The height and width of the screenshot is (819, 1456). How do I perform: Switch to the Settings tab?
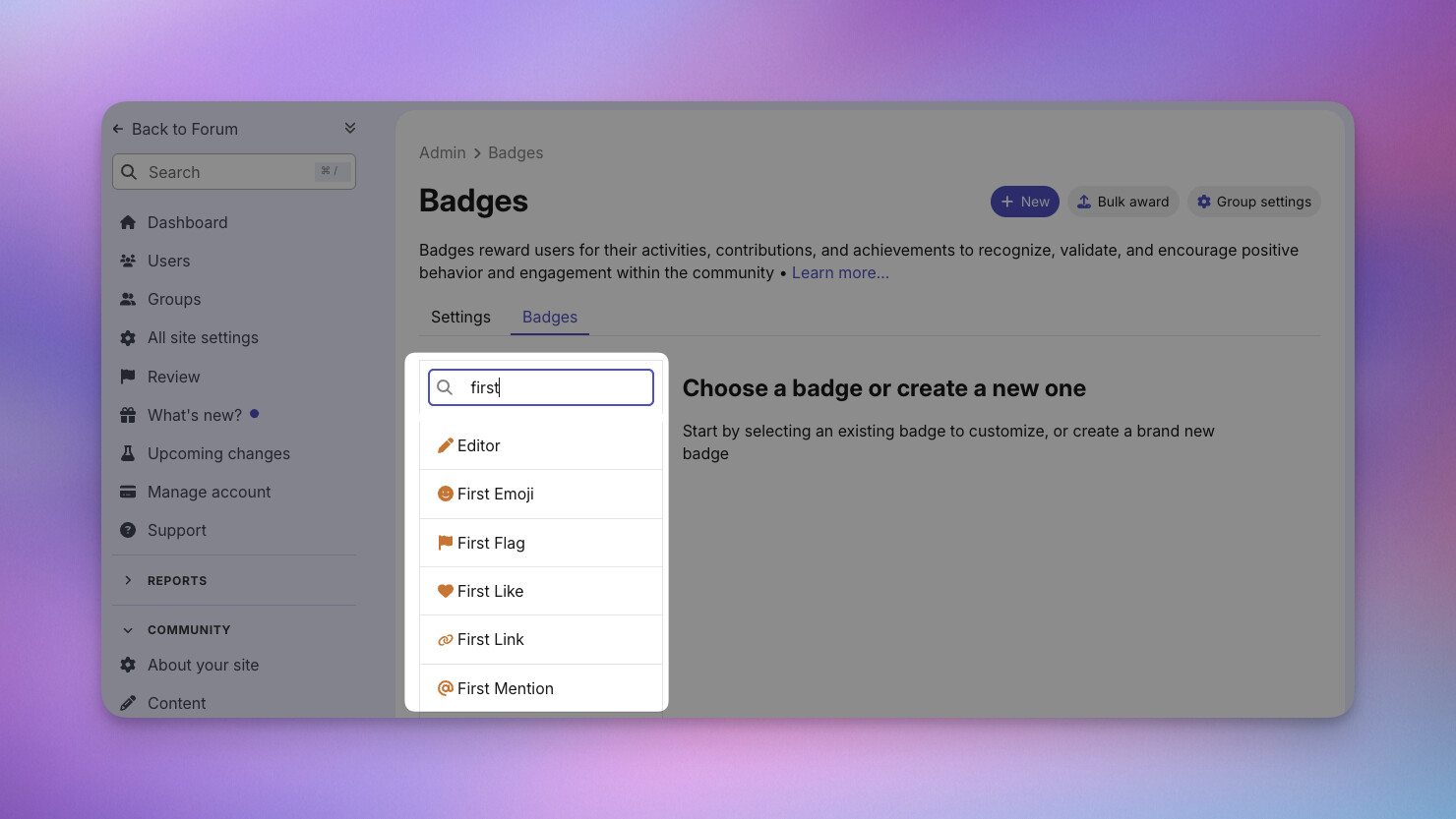click(x=460, y=317)
